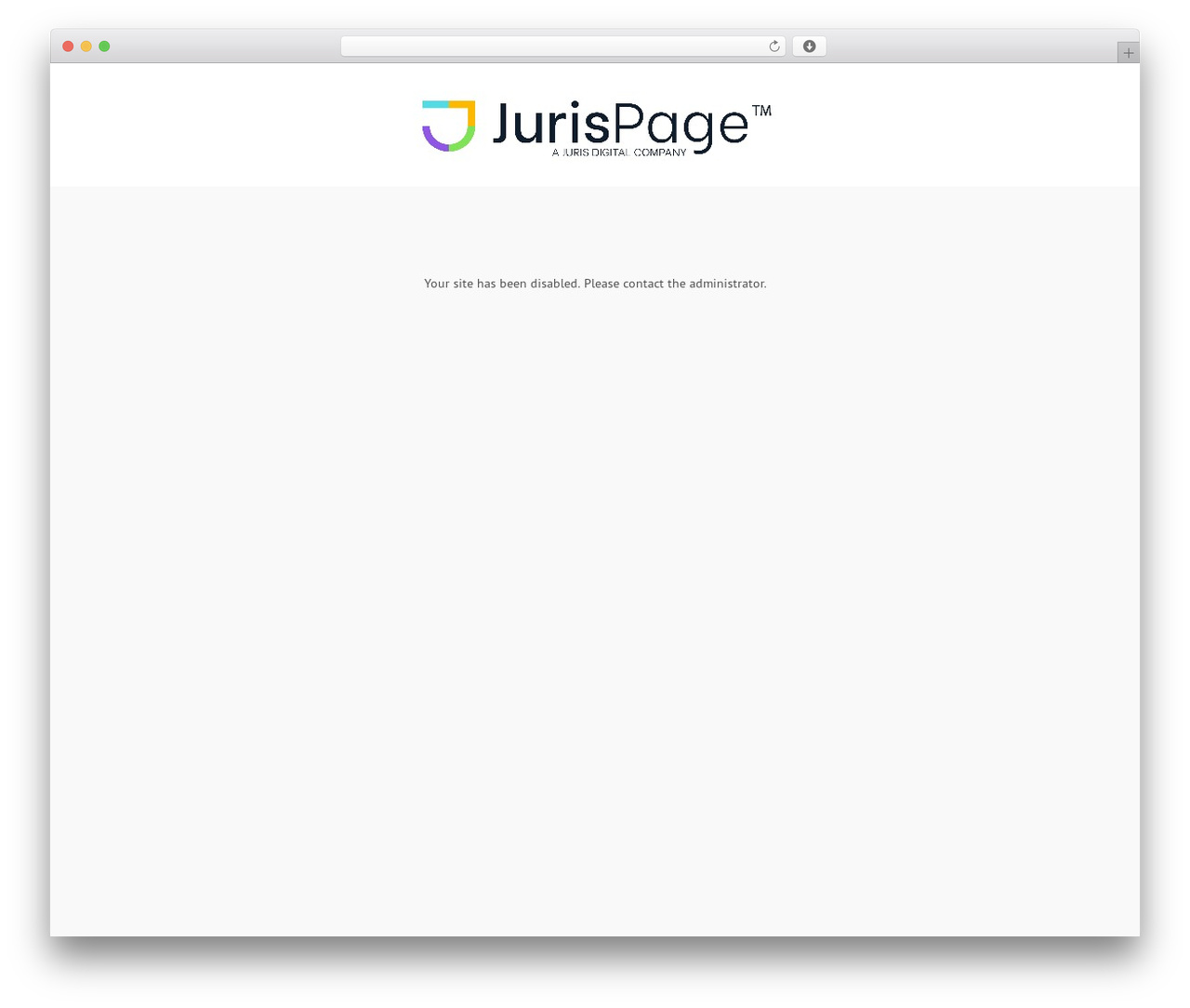Image resolution: width=1190 pixels, height=1008 pixels.
Task: Maximize the window with the green button
Action: pyautogui.click(x=104, y=46)
